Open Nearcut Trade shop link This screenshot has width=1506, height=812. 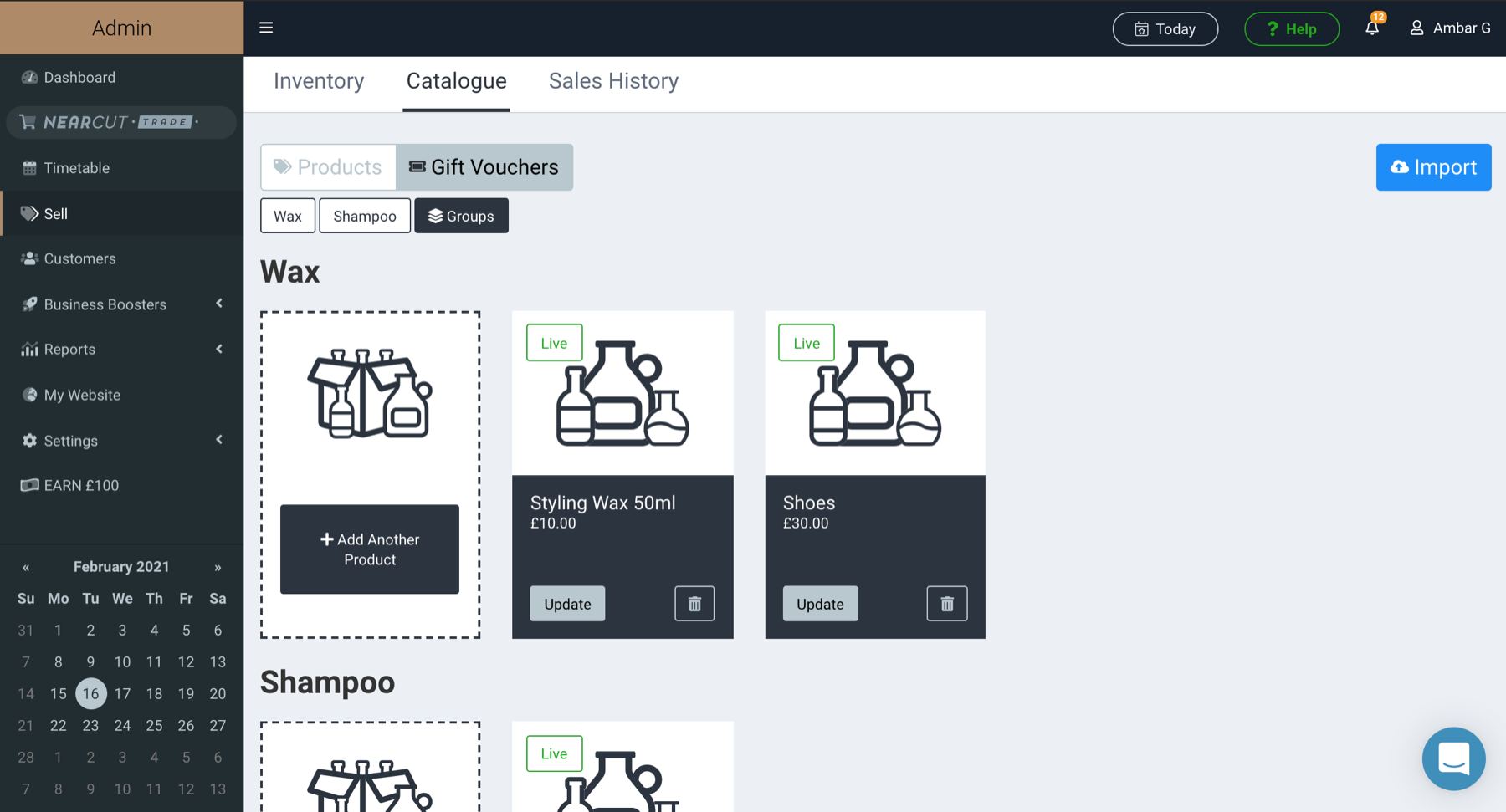(121, 122)
